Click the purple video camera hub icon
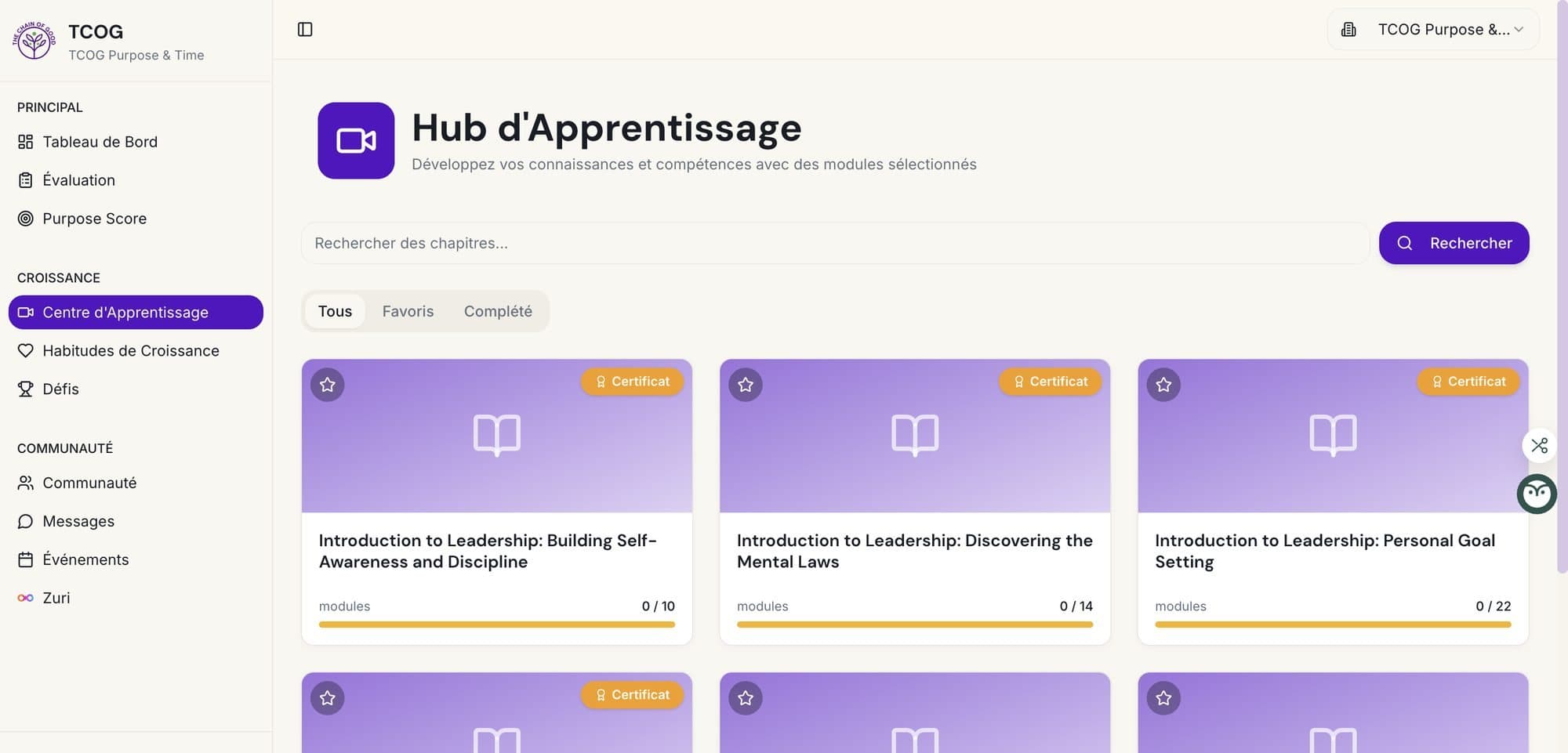 [x=356, y=141]
